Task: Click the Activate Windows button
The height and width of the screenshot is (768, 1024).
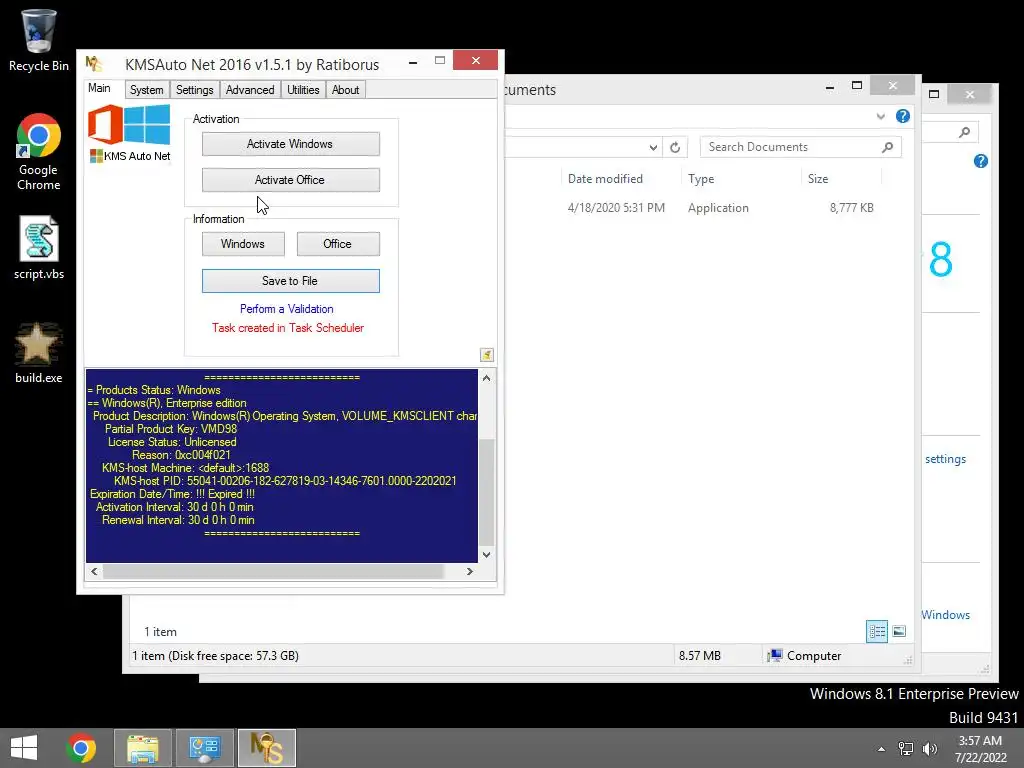Action: [291, 144]
